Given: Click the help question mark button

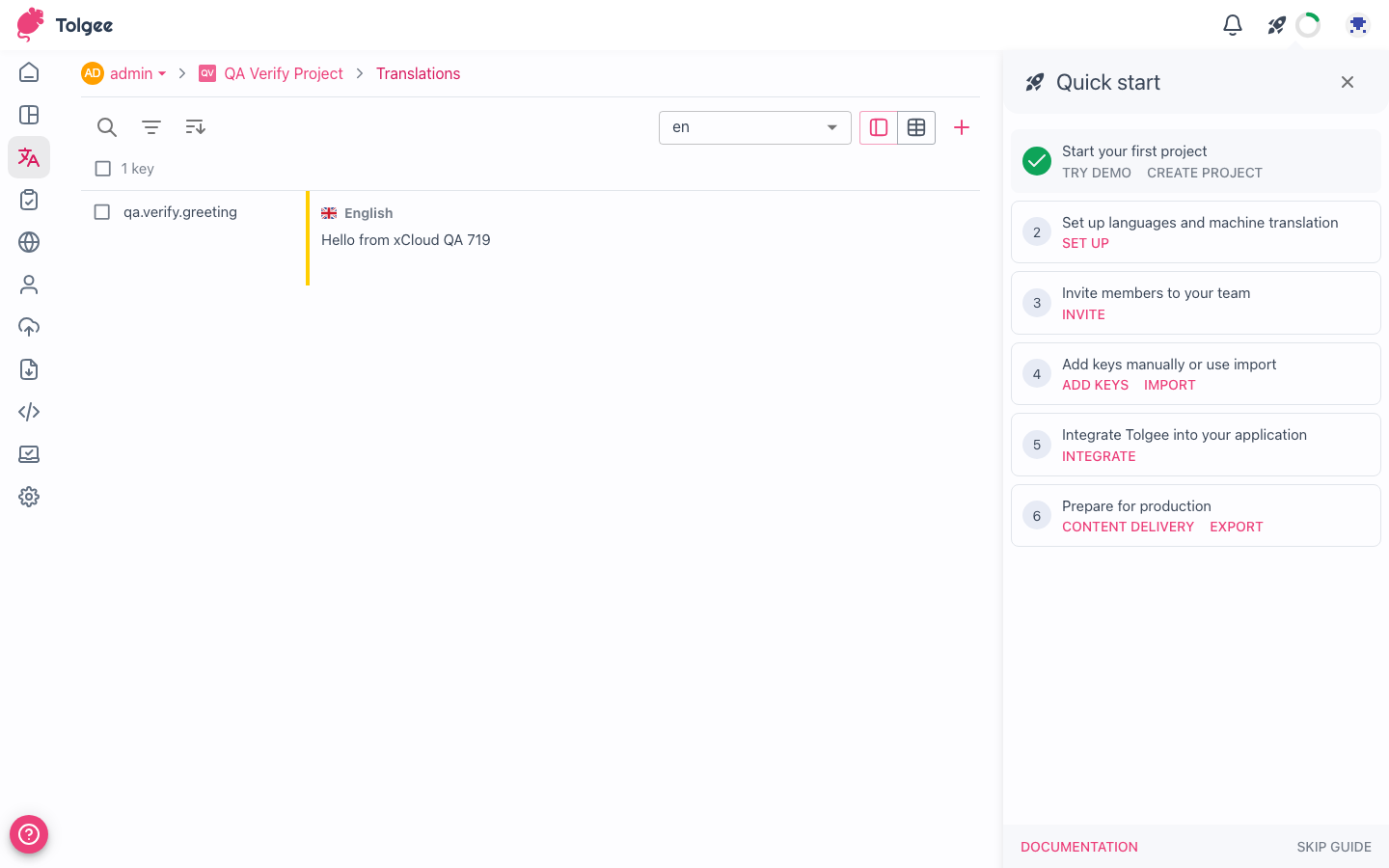Looking at the screenshot, I should [29, 834].
